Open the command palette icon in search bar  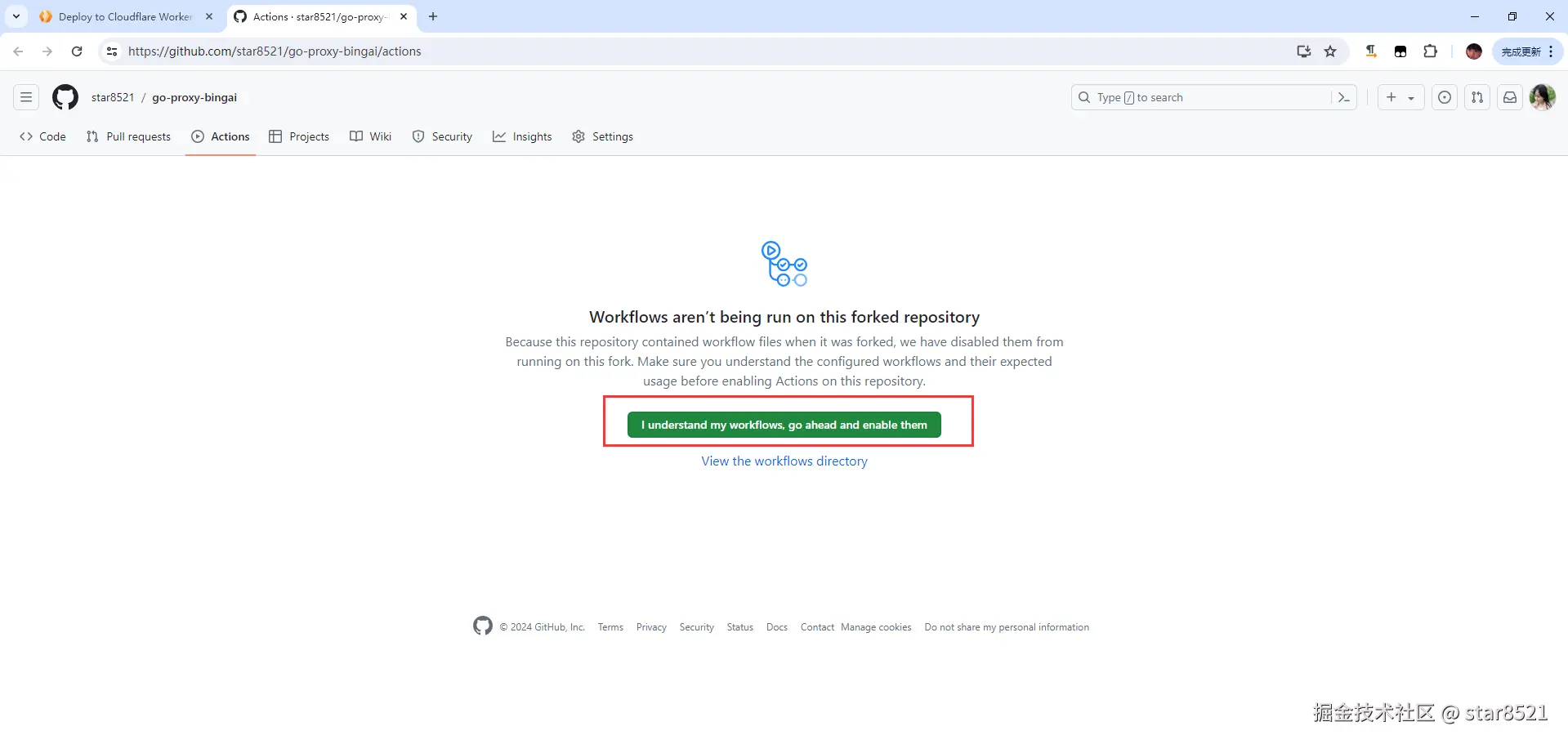pos(1343,97)
